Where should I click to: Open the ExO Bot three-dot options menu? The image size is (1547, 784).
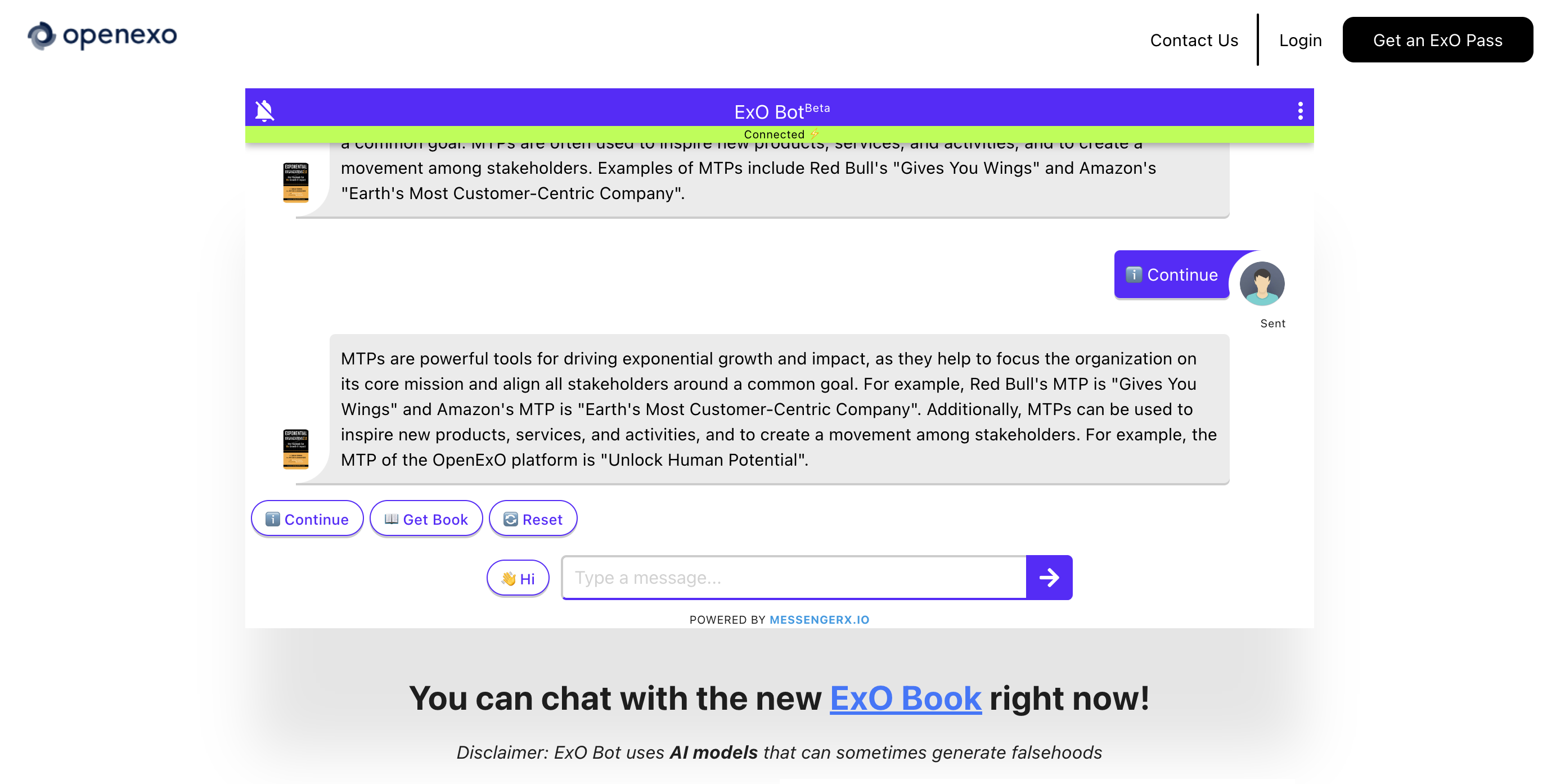point(1300,110)
